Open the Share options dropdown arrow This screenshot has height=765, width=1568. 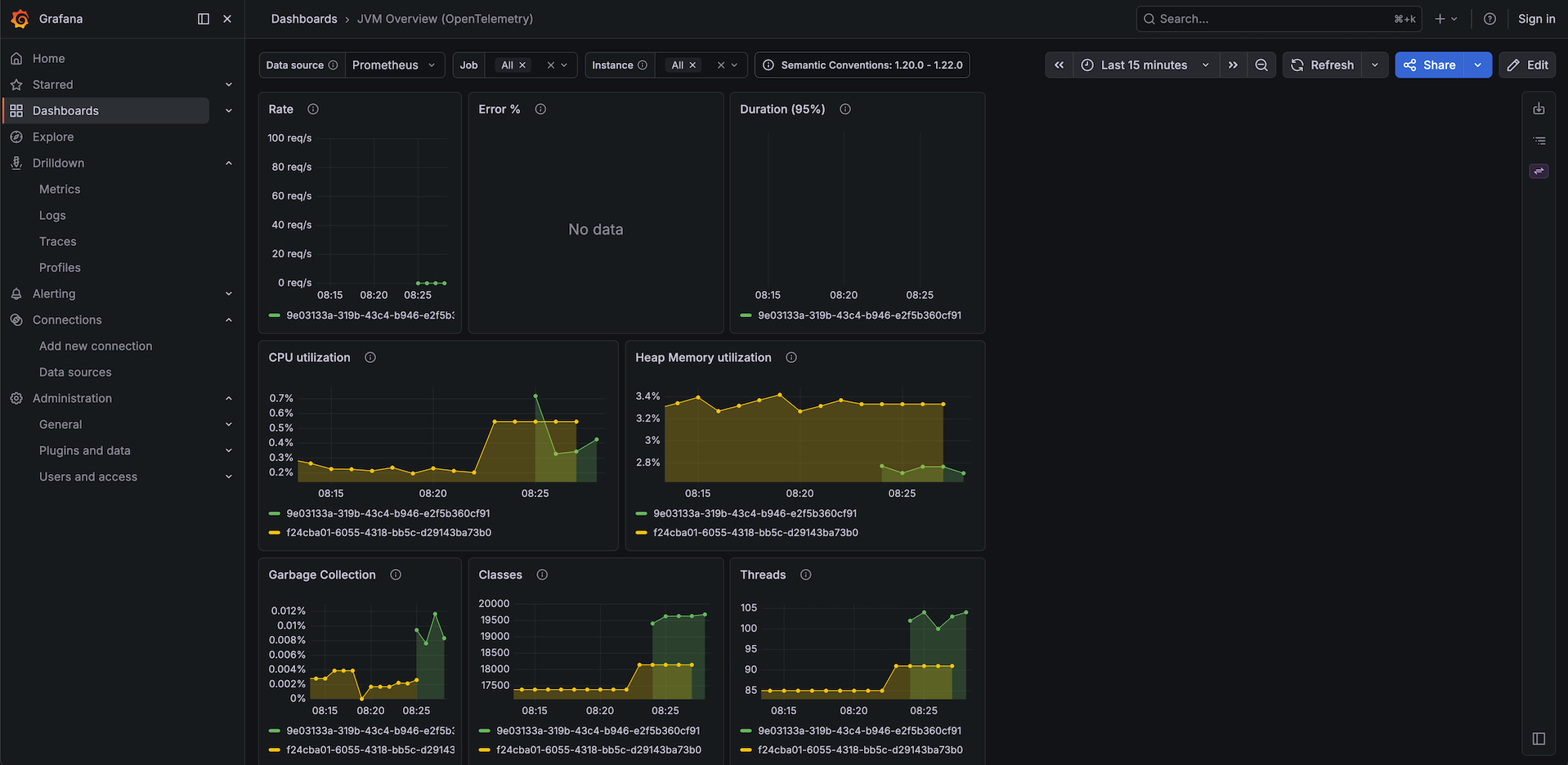click(1478, 65)
